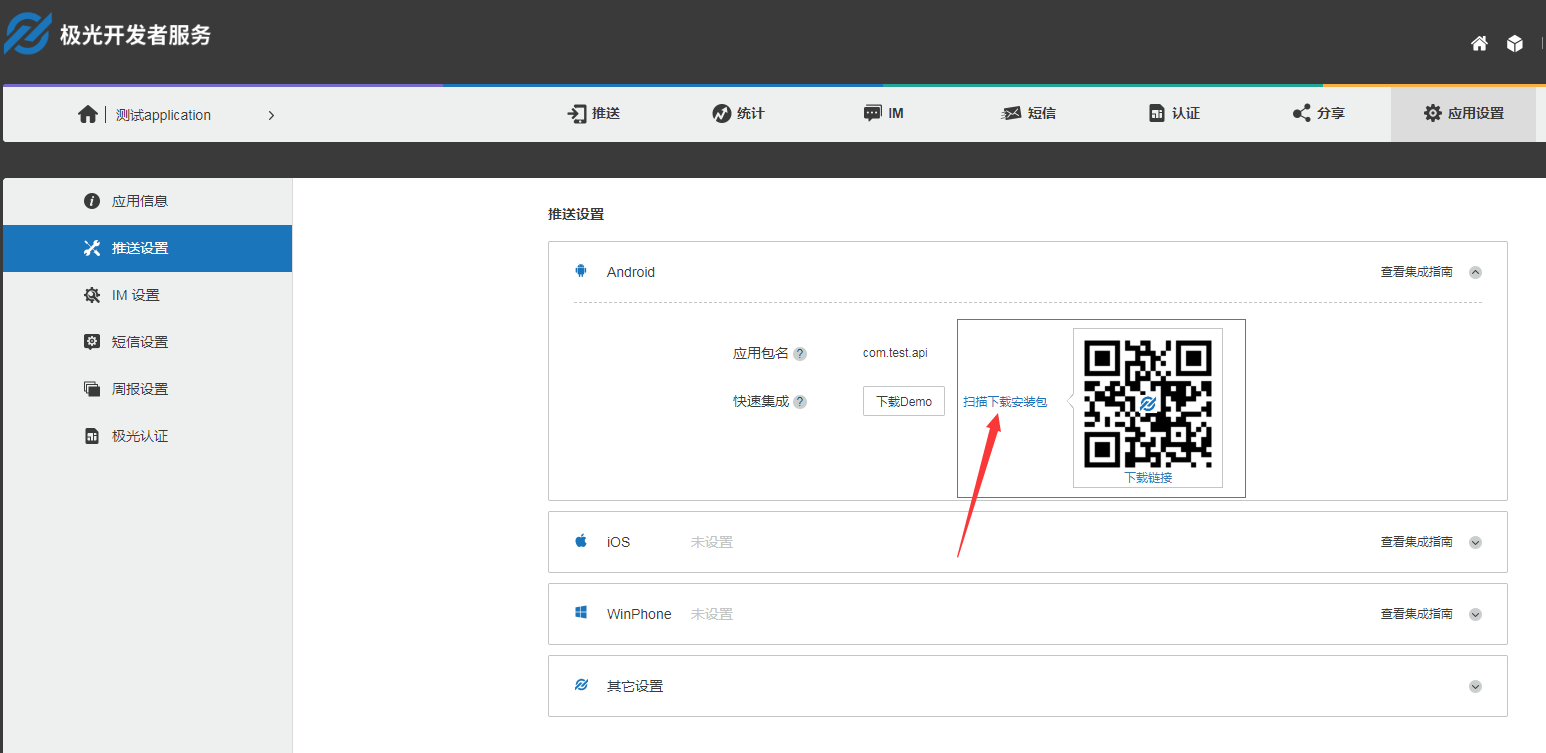Click the 其它设置 section title

tap(635, 686)
